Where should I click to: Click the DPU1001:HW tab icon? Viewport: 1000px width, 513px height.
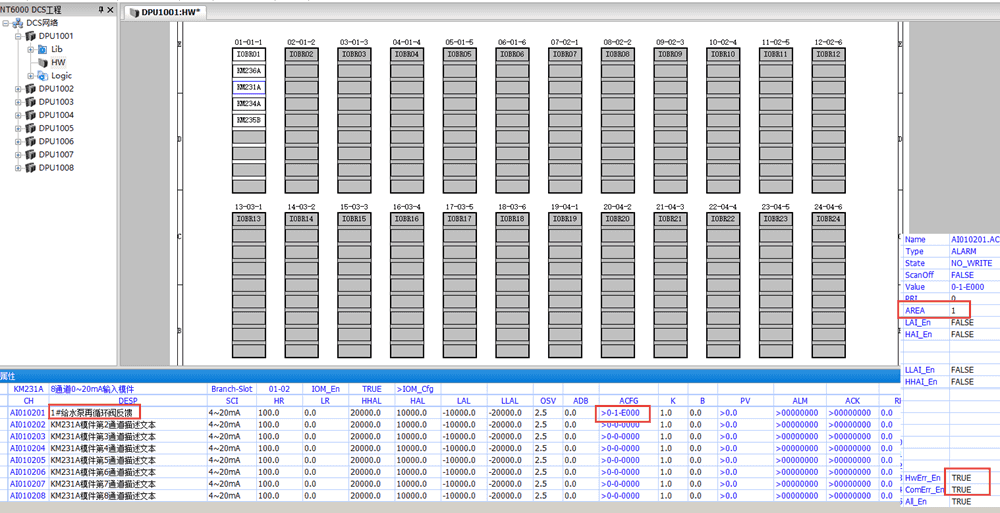134,13
